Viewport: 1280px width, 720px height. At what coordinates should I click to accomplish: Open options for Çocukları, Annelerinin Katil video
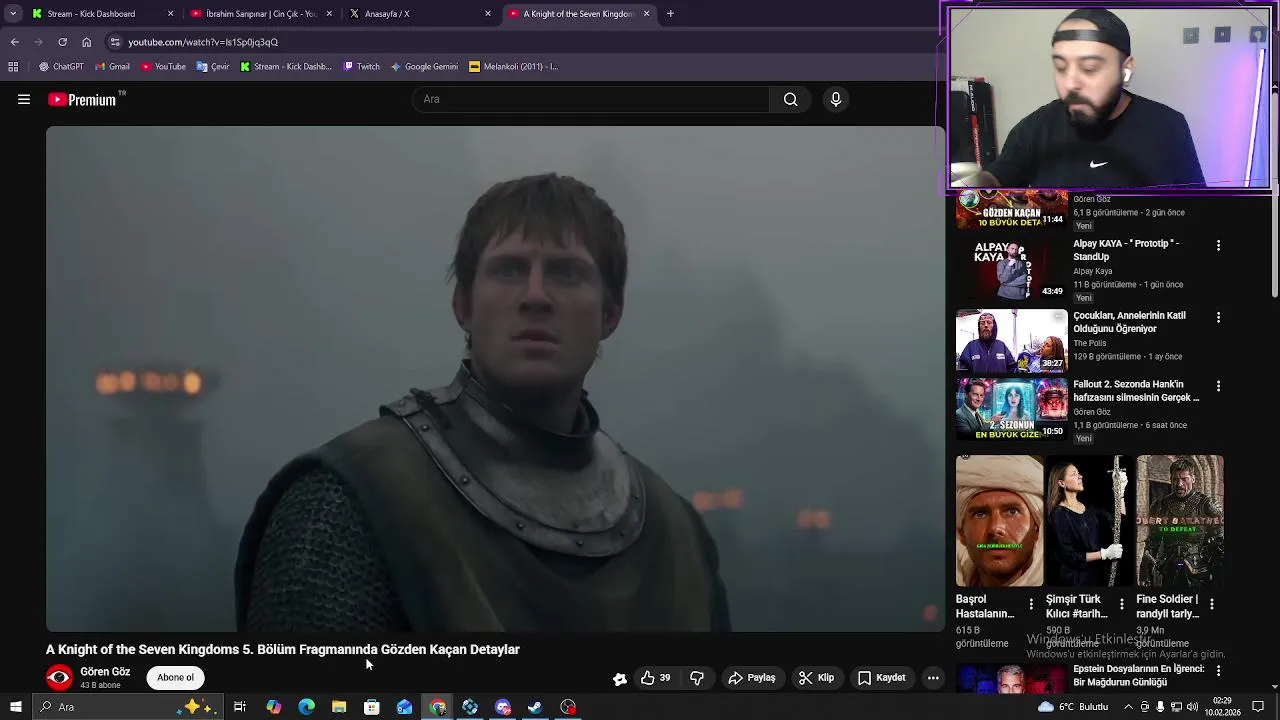point(1218,317)
